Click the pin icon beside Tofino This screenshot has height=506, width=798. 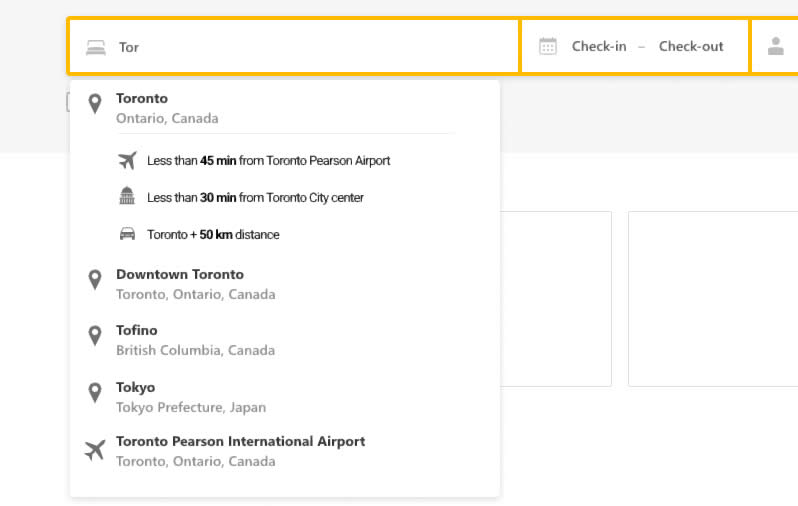tap(95, 336)
